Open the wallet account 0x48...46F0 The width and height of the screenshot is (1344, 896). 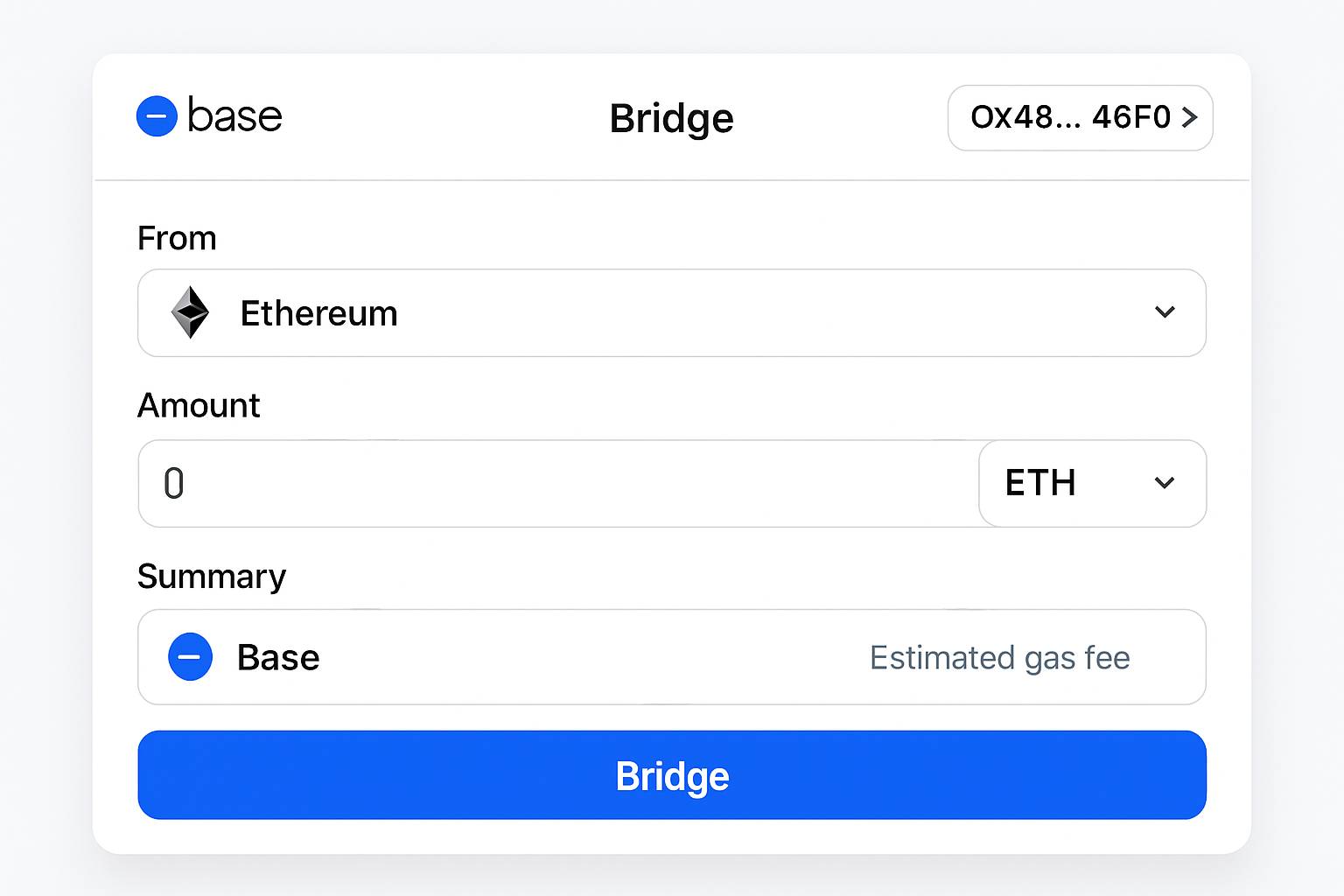tap(1080, 118)
